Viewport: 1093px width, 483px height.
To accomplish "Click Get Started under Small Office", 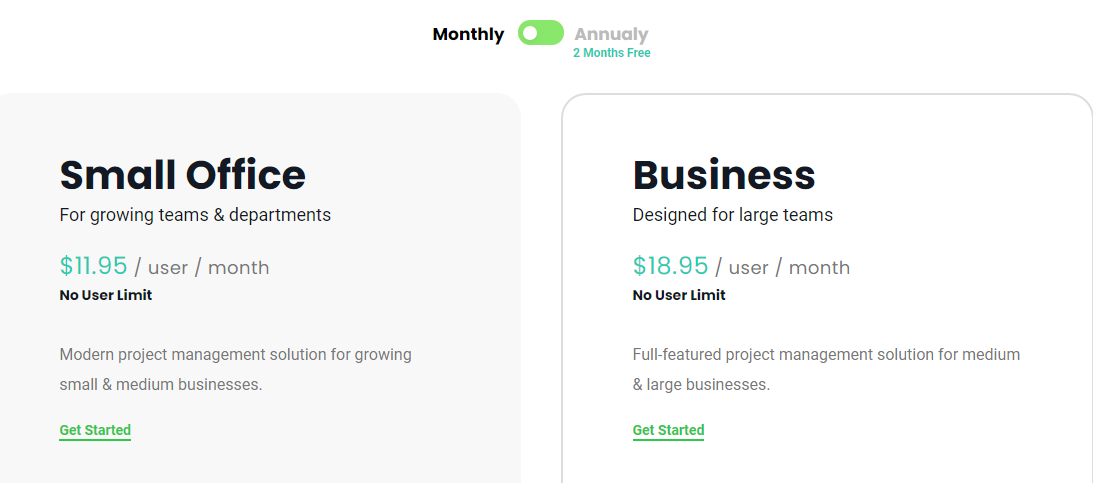I will (95, 430).
